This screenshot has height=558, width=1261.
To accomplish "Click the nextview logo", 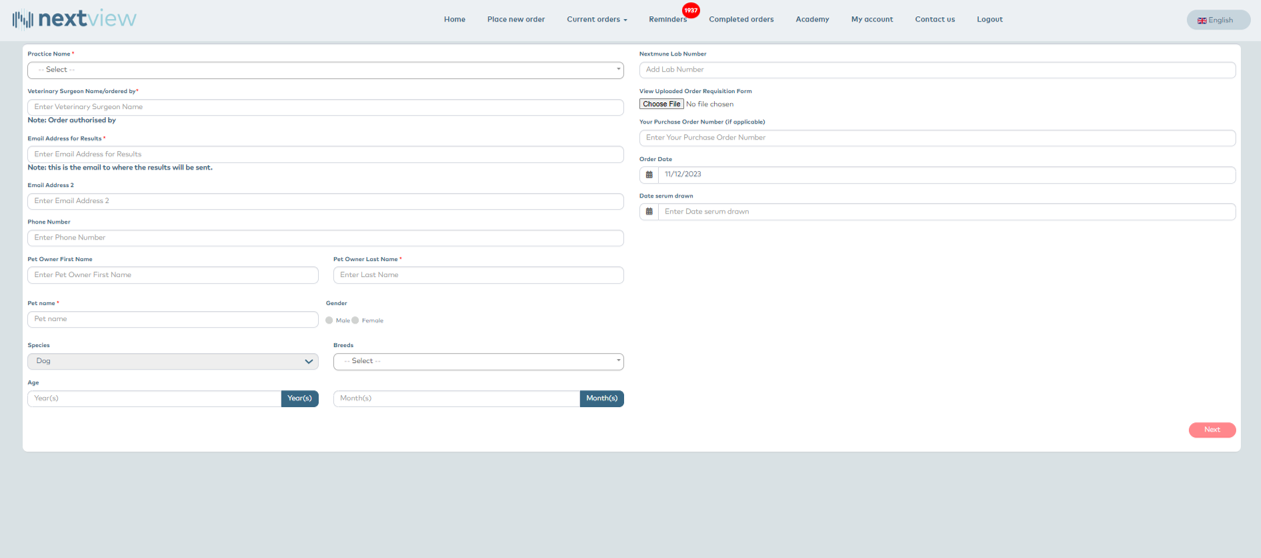I will (x=75, y=19).
